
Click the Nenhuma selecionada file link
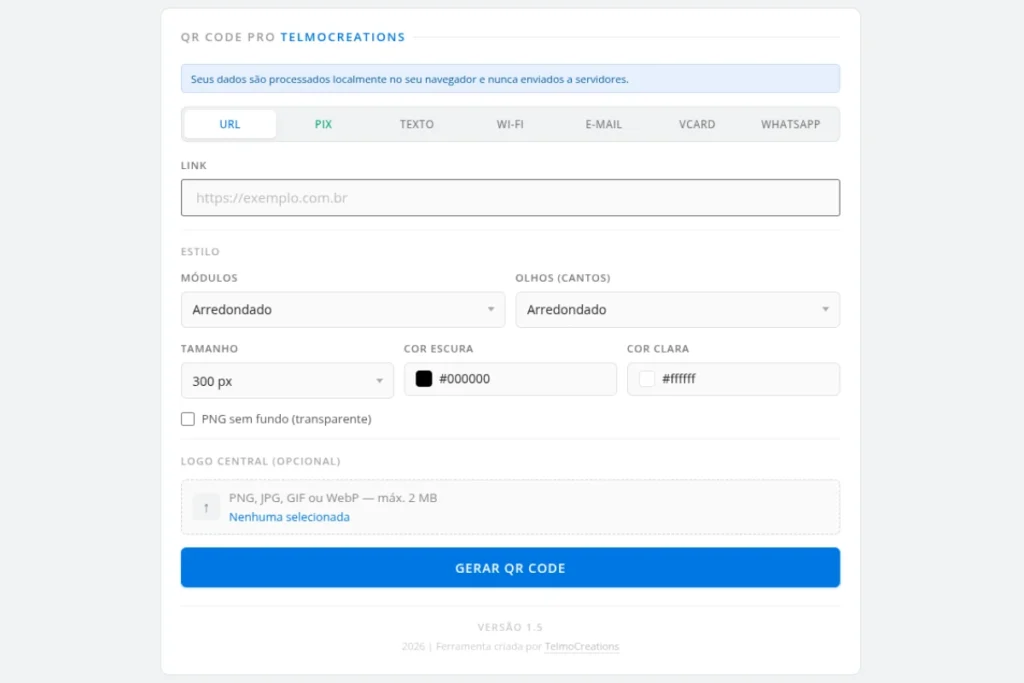coord(289,517)
